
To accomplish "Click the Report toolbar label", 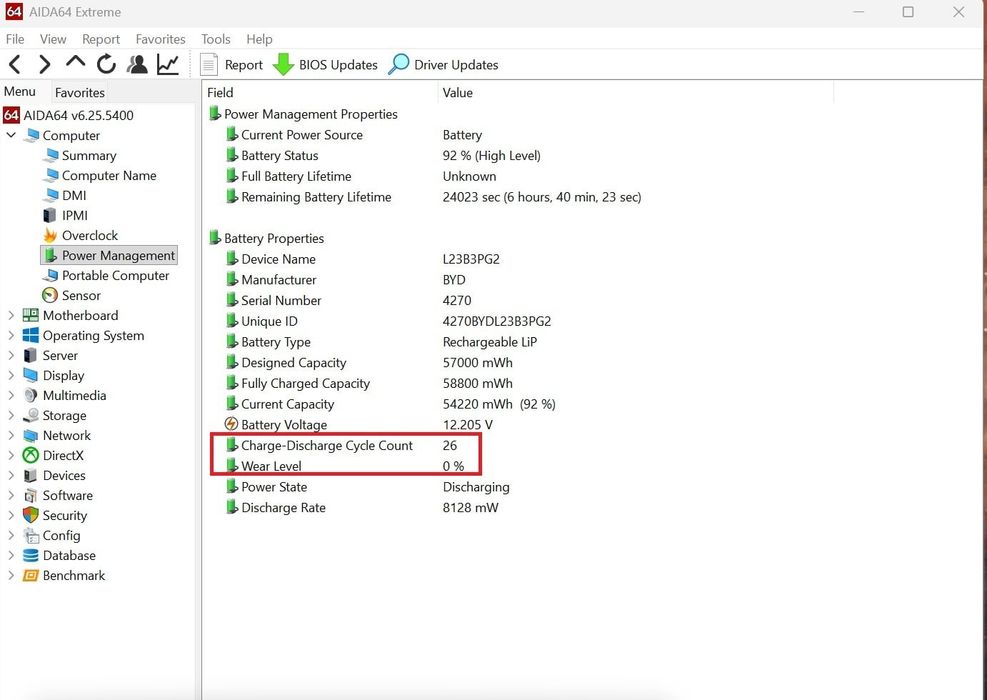I will pos(244,65).
